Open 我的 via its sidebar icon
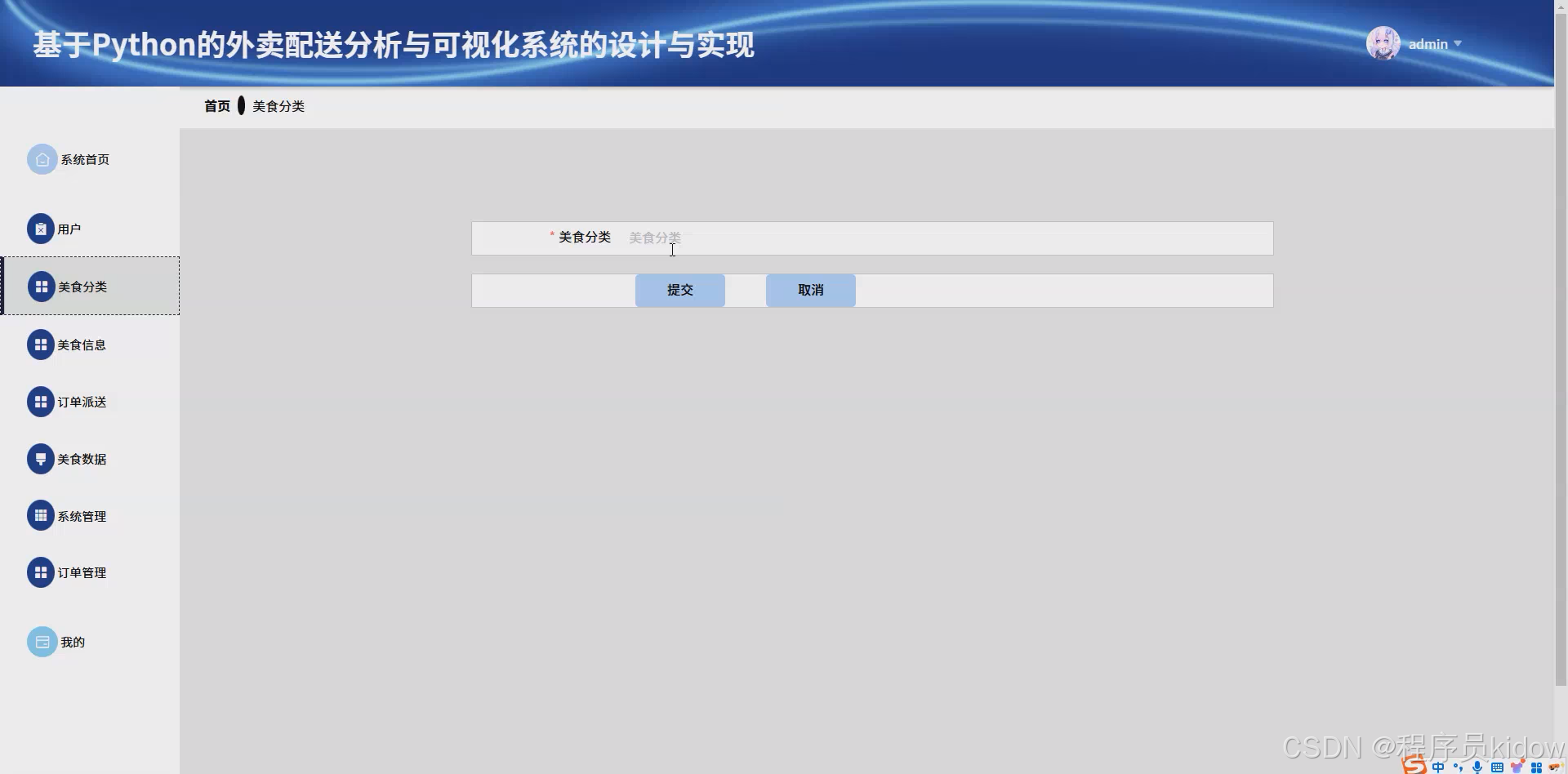Viewport: 1568px width, 774px height. point(42,642)
